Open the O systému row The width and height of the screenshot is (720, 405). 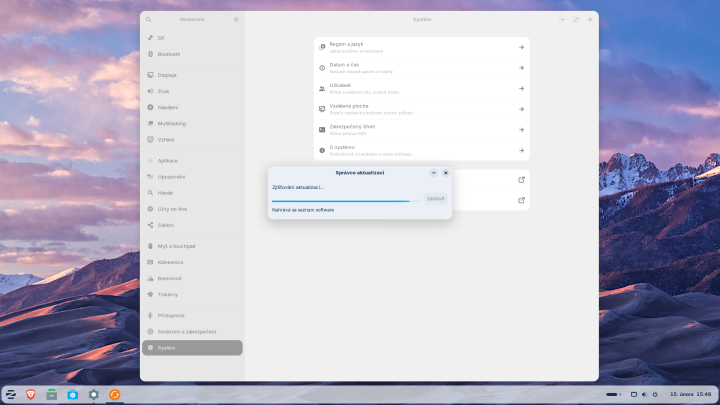422,151
